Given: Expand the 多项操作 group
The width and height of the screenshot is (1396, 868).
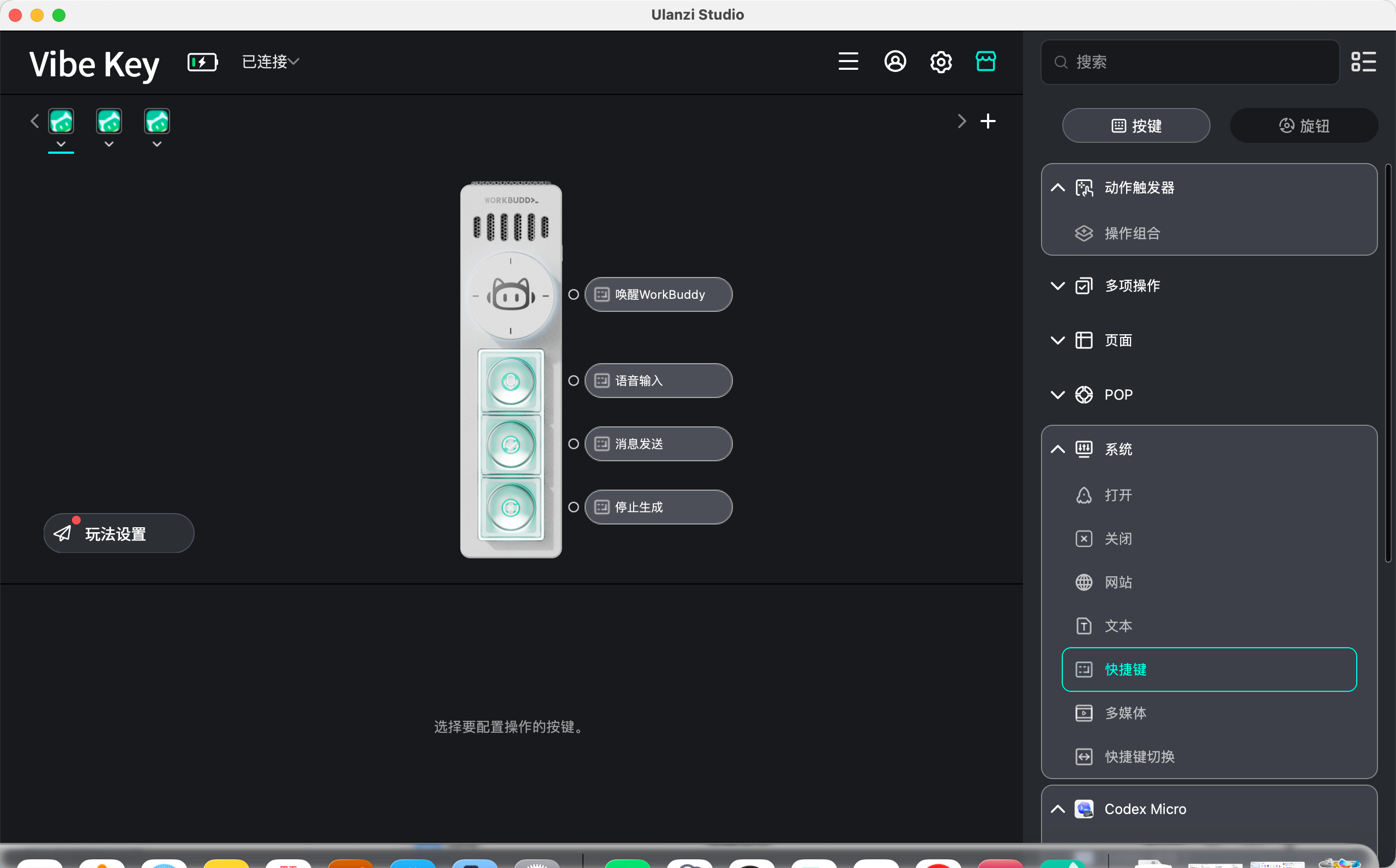Looking at the screenshot, I should (x=1057, y=286).
